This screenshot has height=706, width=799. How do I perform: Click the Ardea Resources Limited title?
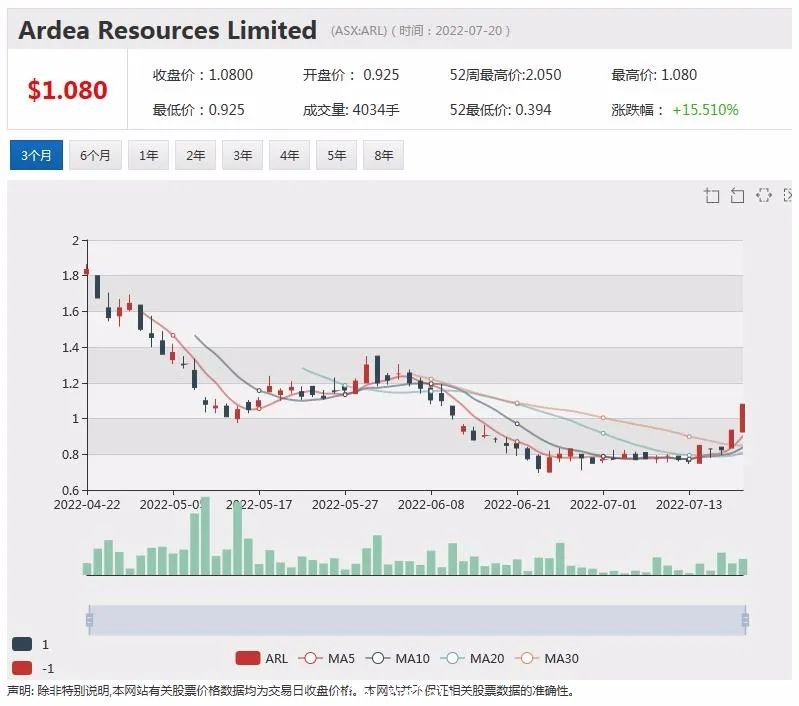coord(168,30)
